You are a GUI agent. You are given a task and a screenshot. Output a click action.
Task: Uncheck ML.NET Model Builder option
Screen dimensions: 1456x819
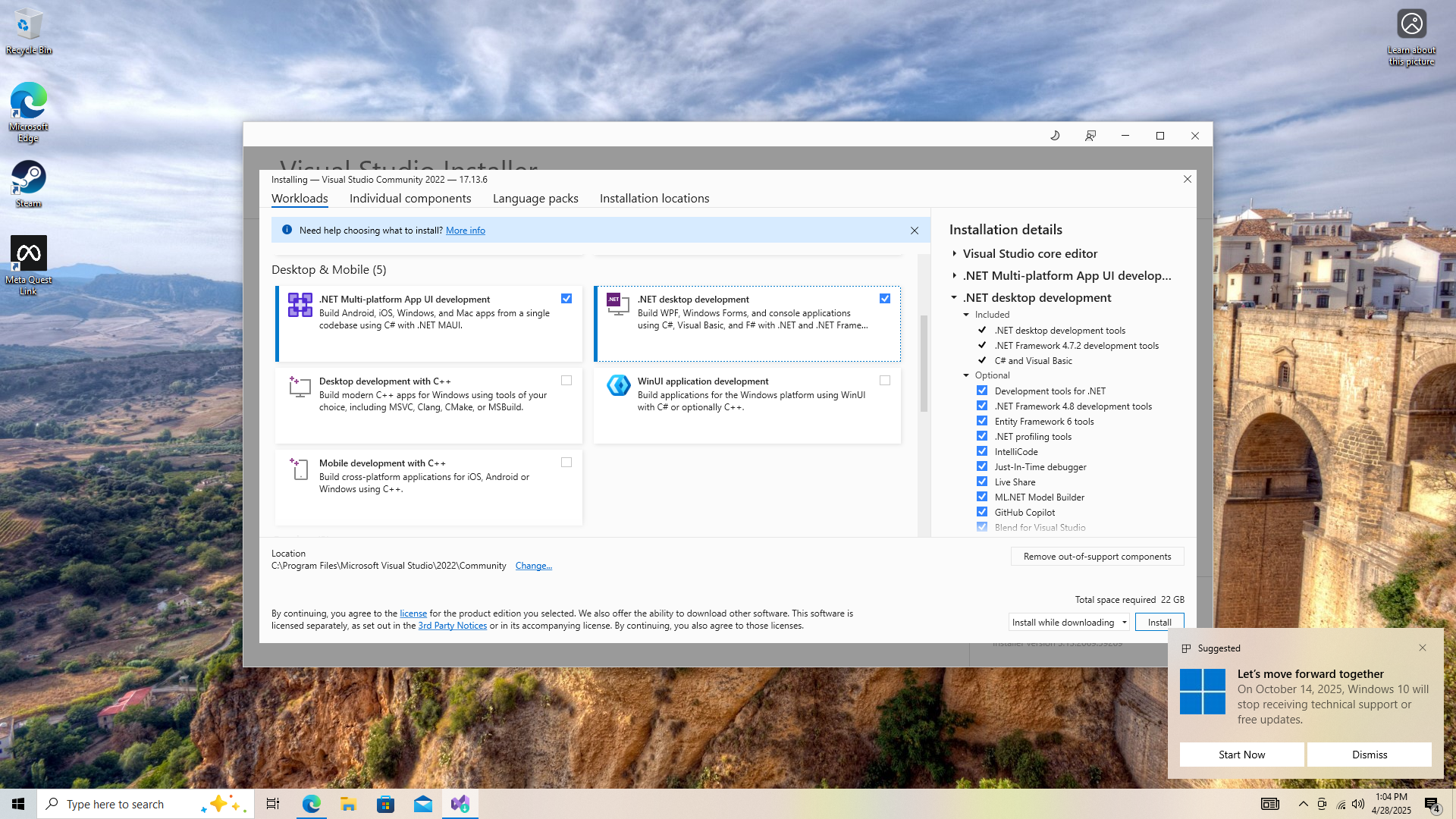point(982,497)
